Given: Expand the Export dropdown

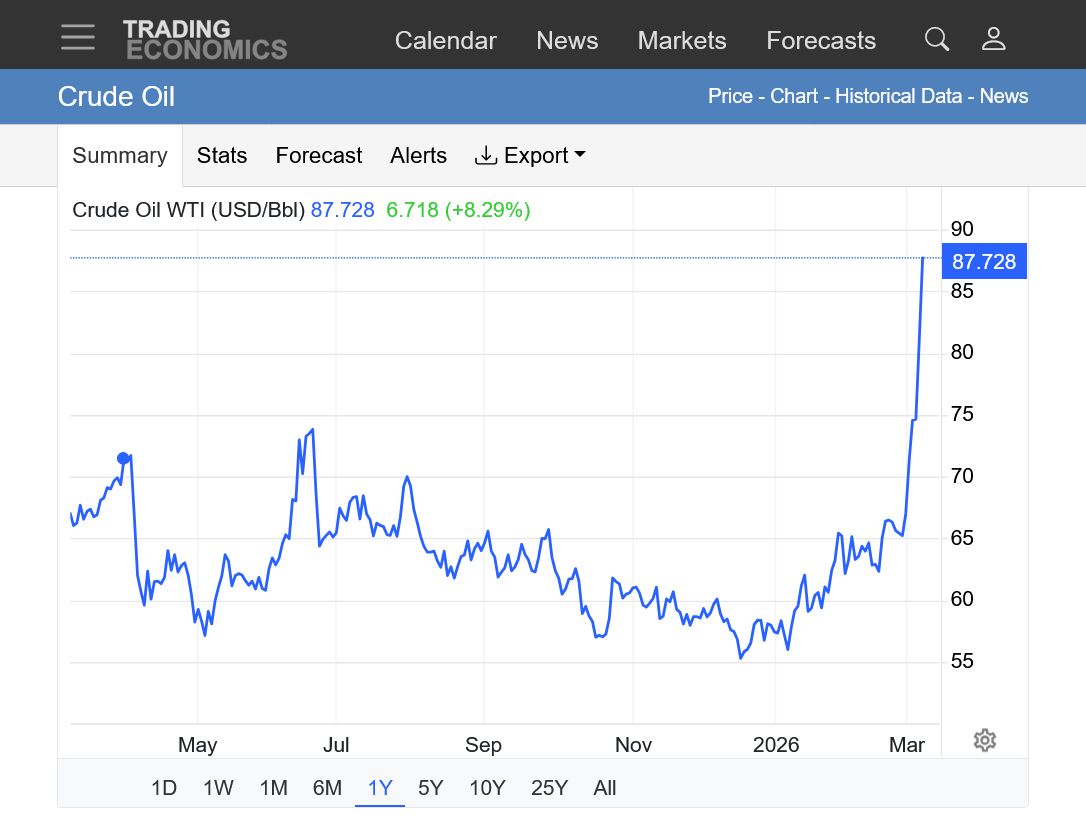Looking at the screenshot, I should point(530,156).
